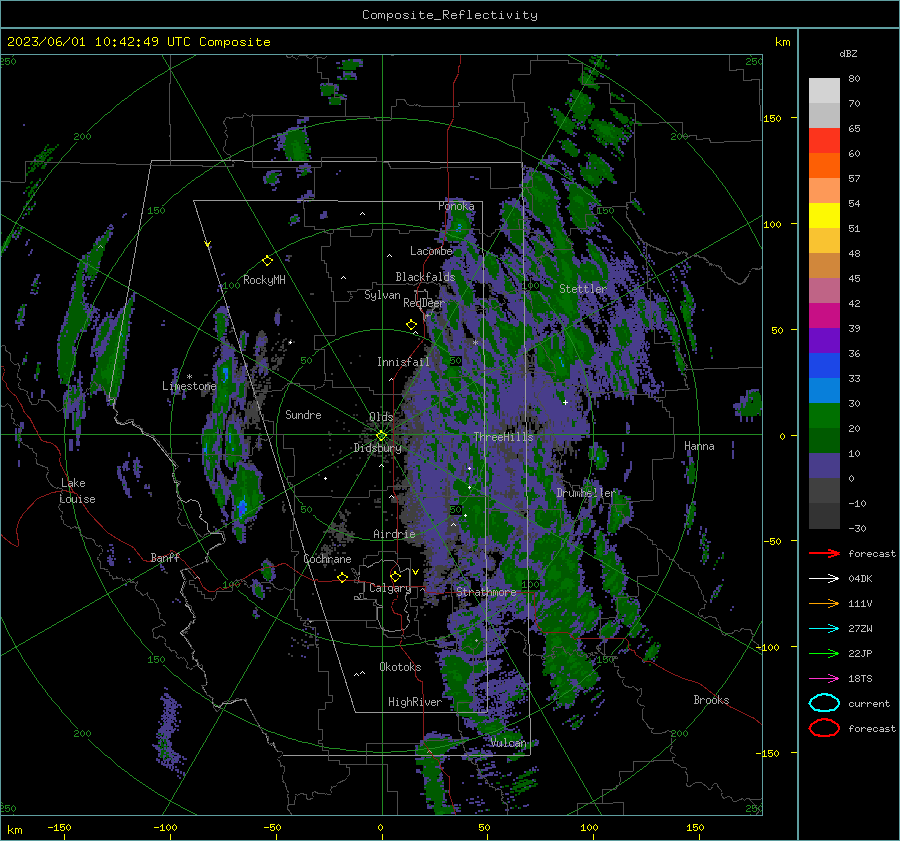Viewport: 900px width, 841px height.
Task: Click the bright green 30 dBZ swatch
Action: click(824, 415)
